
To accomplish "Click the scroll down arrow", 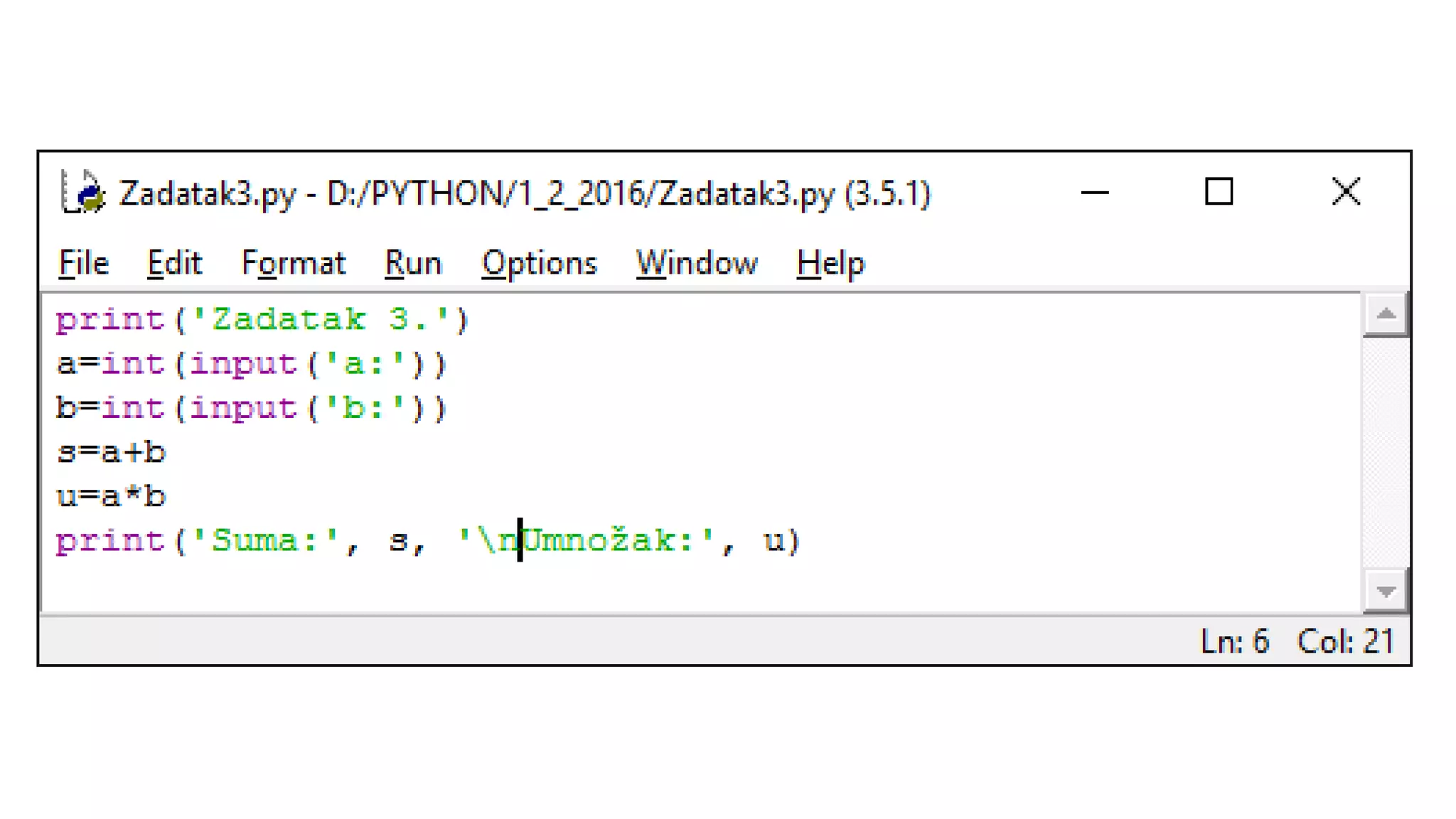I will click(1385, 591).
